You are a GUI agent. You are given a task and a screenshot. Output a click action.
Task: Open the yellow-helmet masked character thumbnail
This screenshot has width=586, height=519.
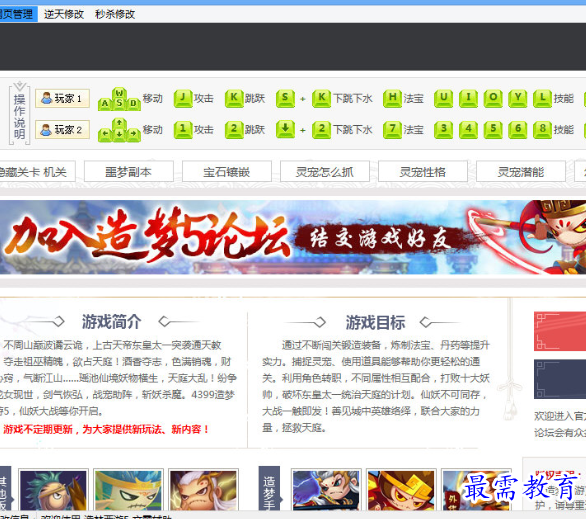[128, 490]
